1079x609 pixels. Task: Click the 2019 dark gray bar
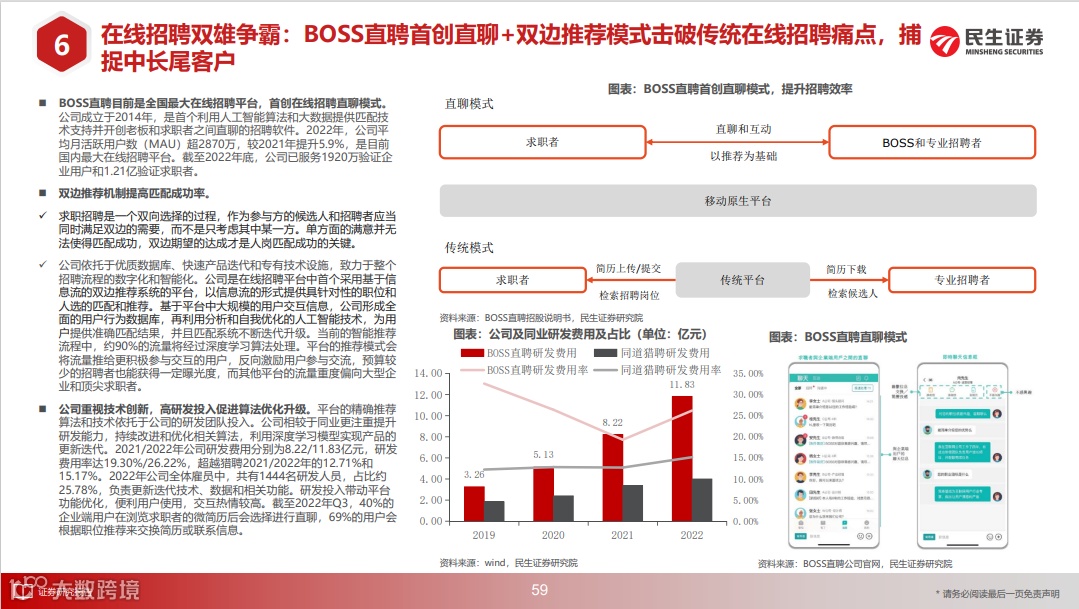(x=494, y=511)
